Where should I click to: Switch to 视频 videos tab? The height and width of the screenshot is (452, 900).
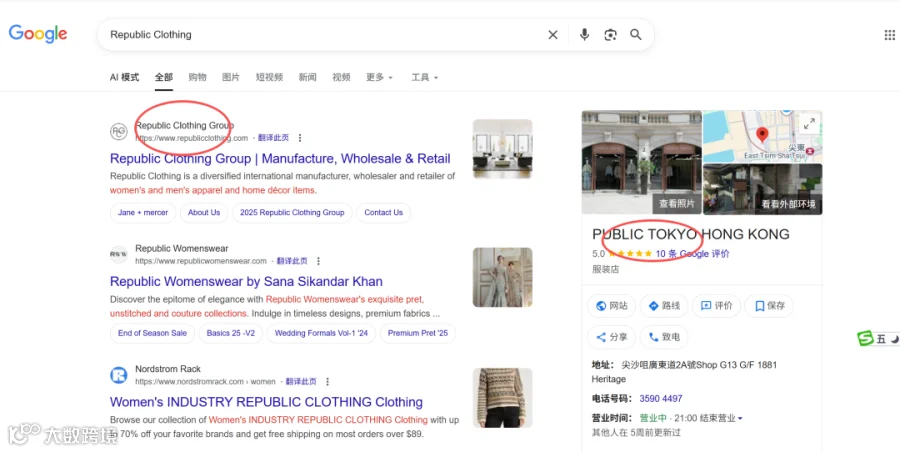point(341,78)
